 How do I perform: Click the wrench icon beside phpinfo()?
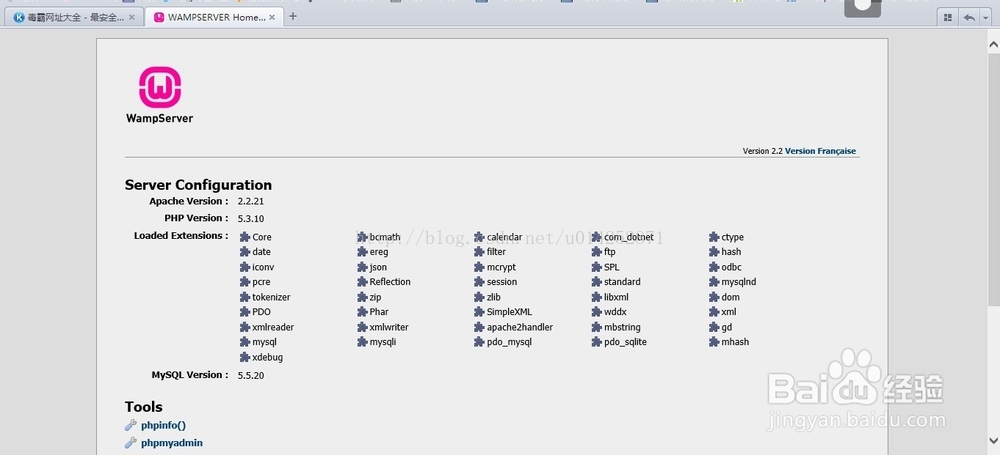pyautogui.click(x=131, y=425)
